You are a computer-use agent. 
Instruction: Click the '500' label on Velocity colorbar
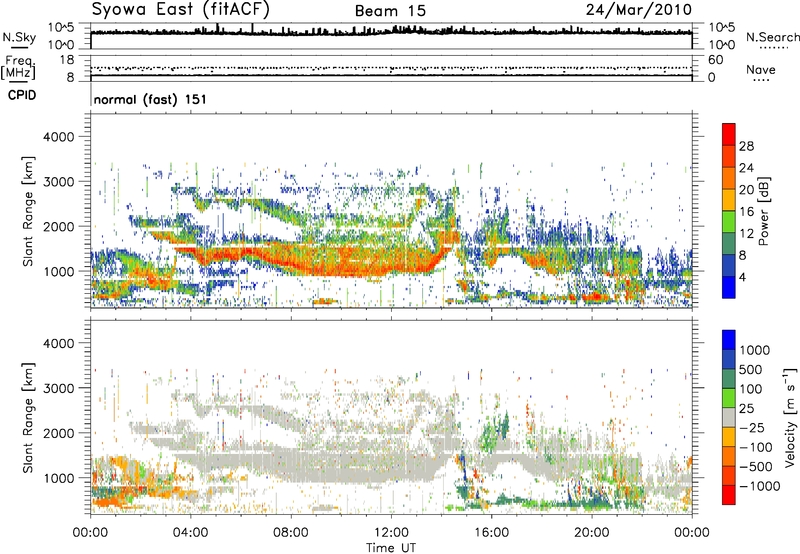point(753,369)
